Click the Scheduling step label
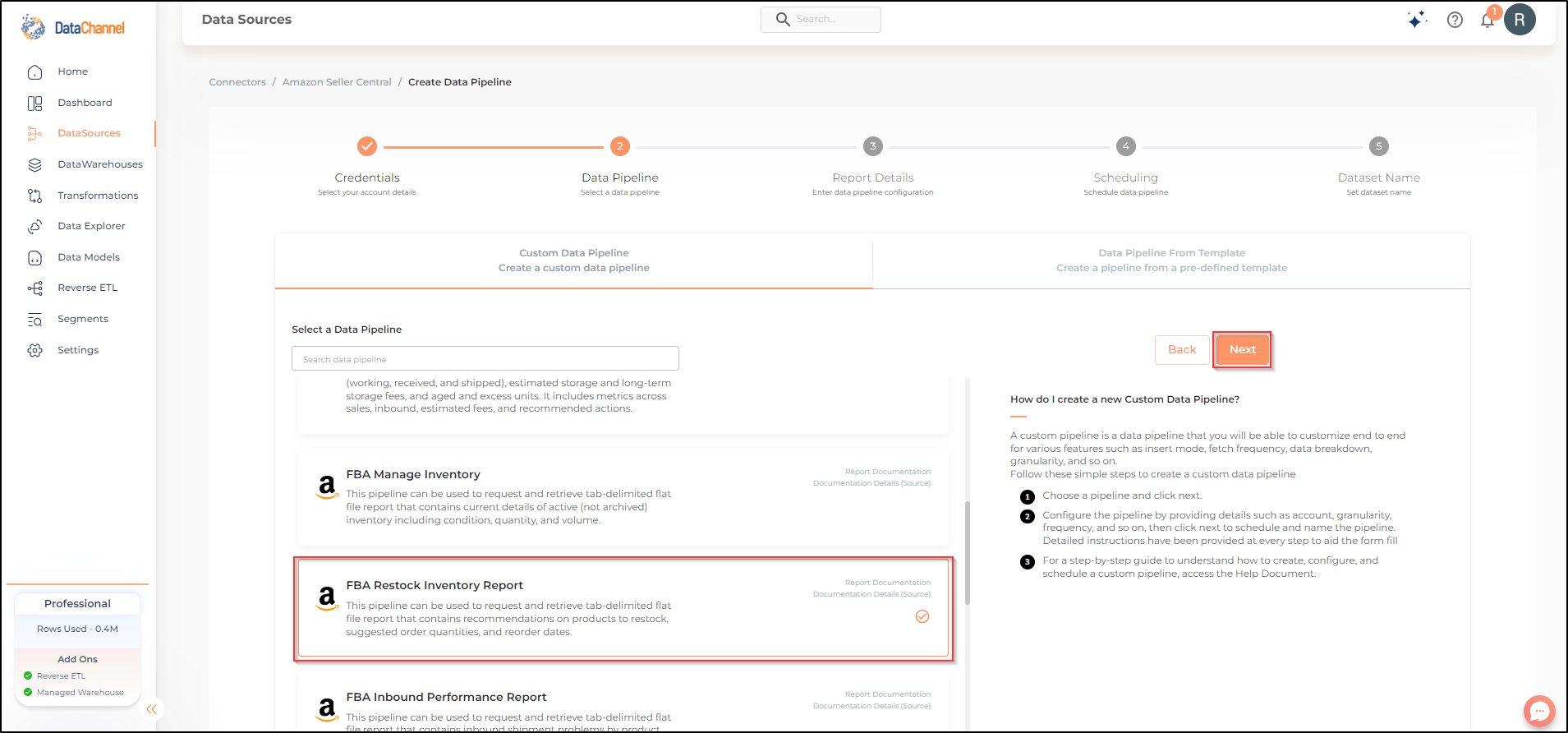 1126,177
